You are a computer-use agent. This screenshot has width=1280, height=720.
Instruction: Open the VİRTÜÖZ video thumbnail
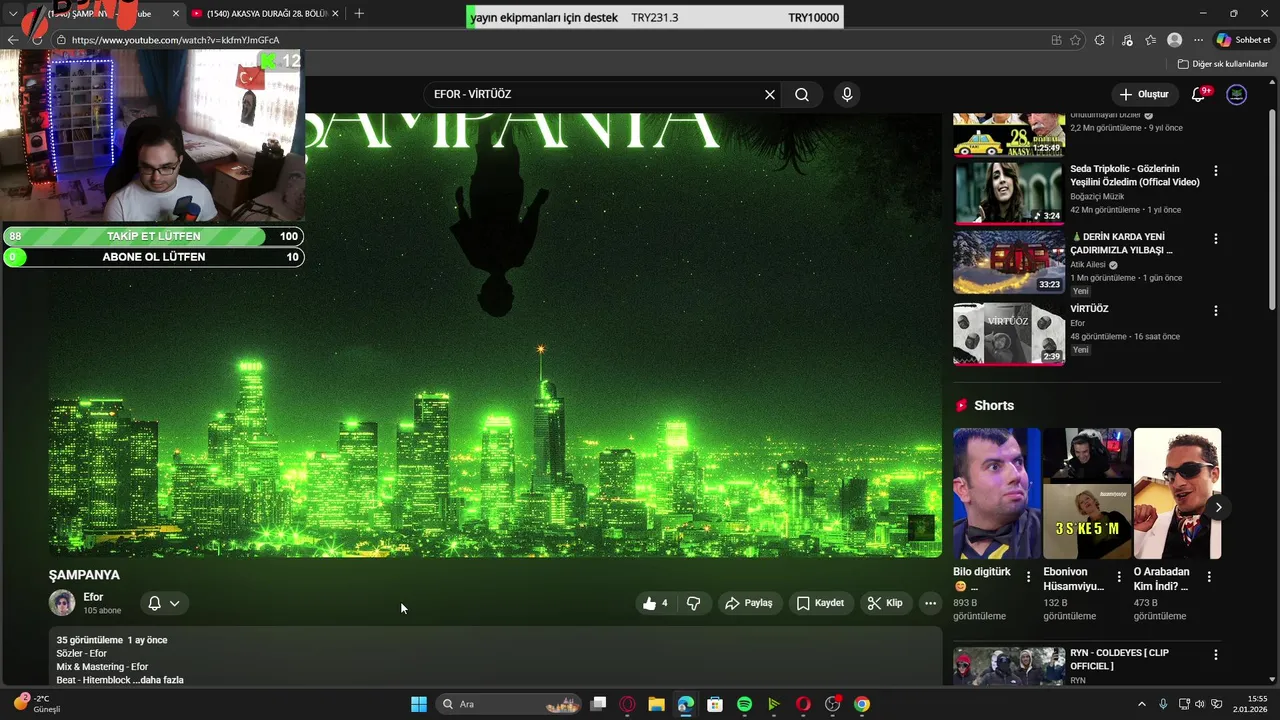(1008, 334)
